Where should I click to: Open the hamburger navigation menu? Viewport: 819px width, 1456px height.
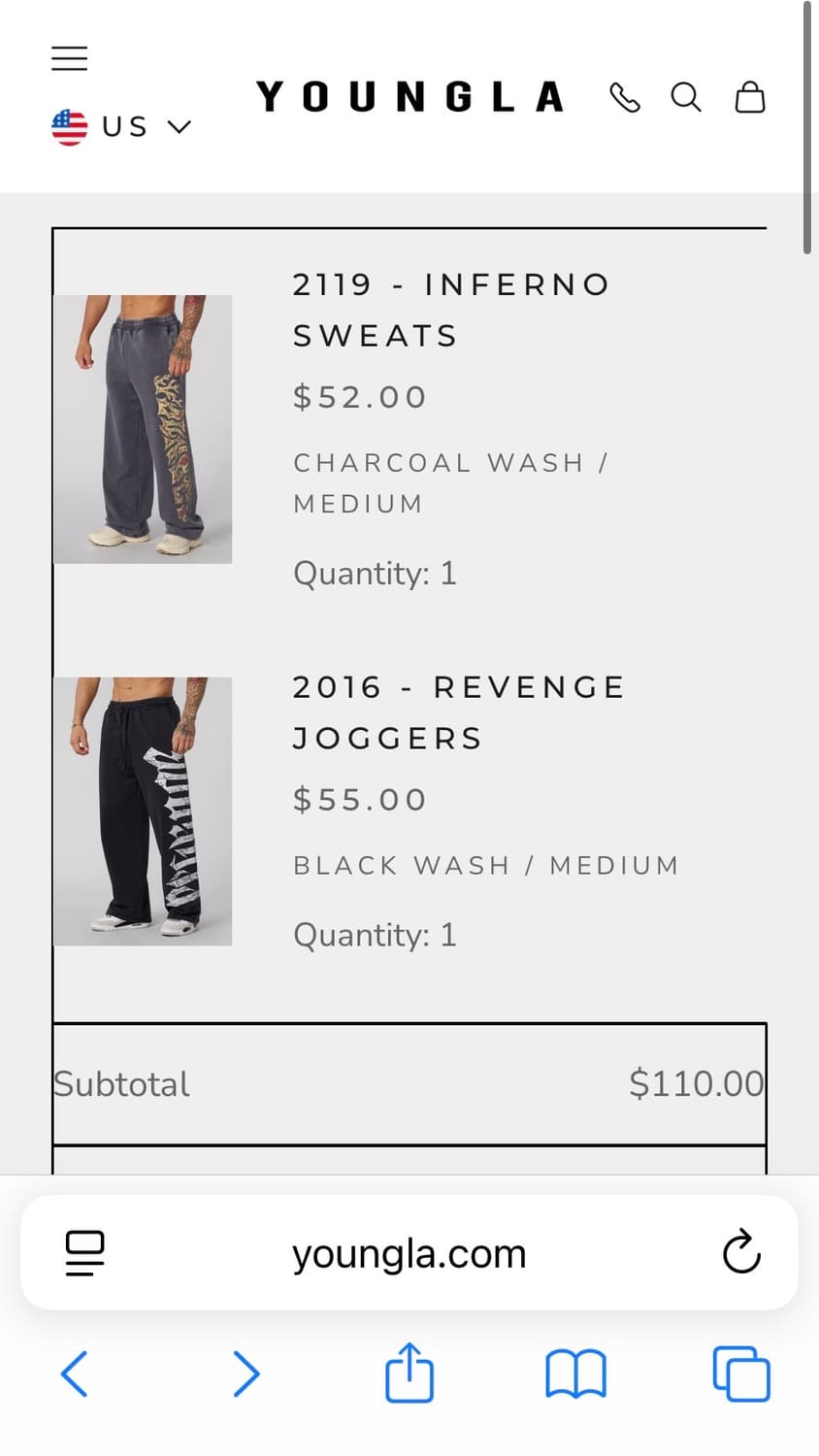pyautogui.click(x=69, y=58)
